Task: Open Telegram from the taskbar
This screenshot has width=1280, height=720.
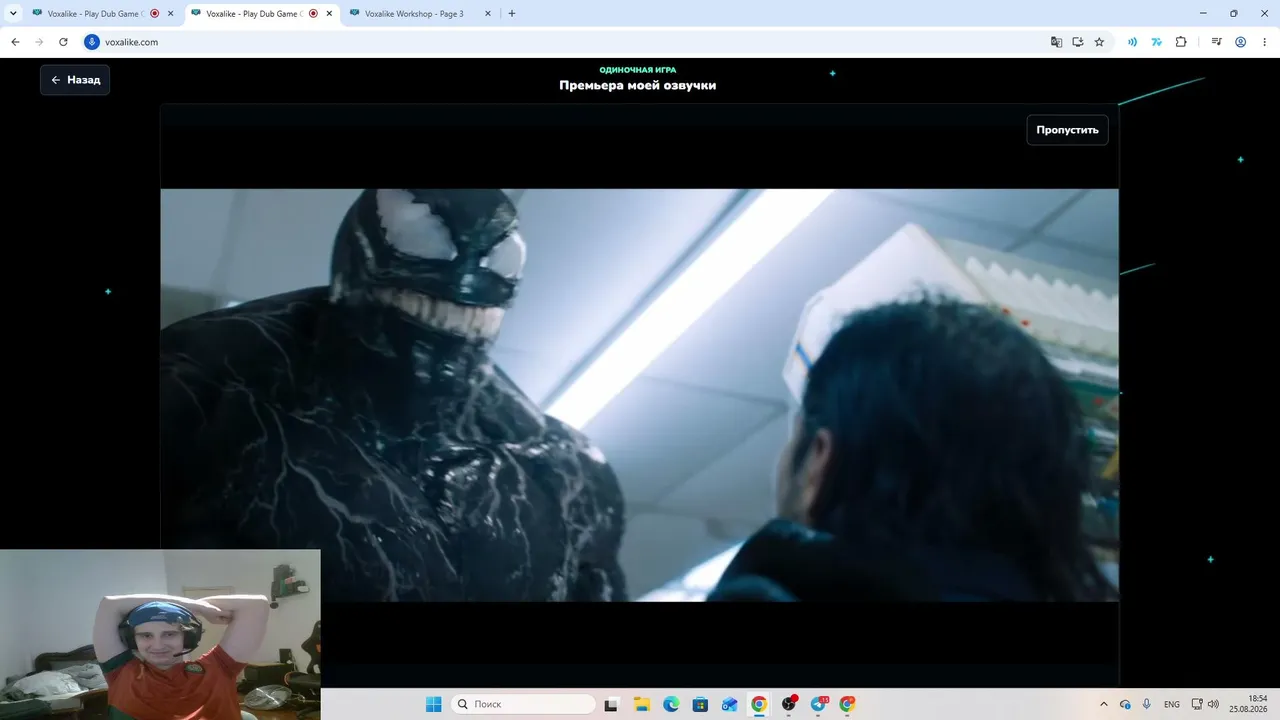Action: 819,704
